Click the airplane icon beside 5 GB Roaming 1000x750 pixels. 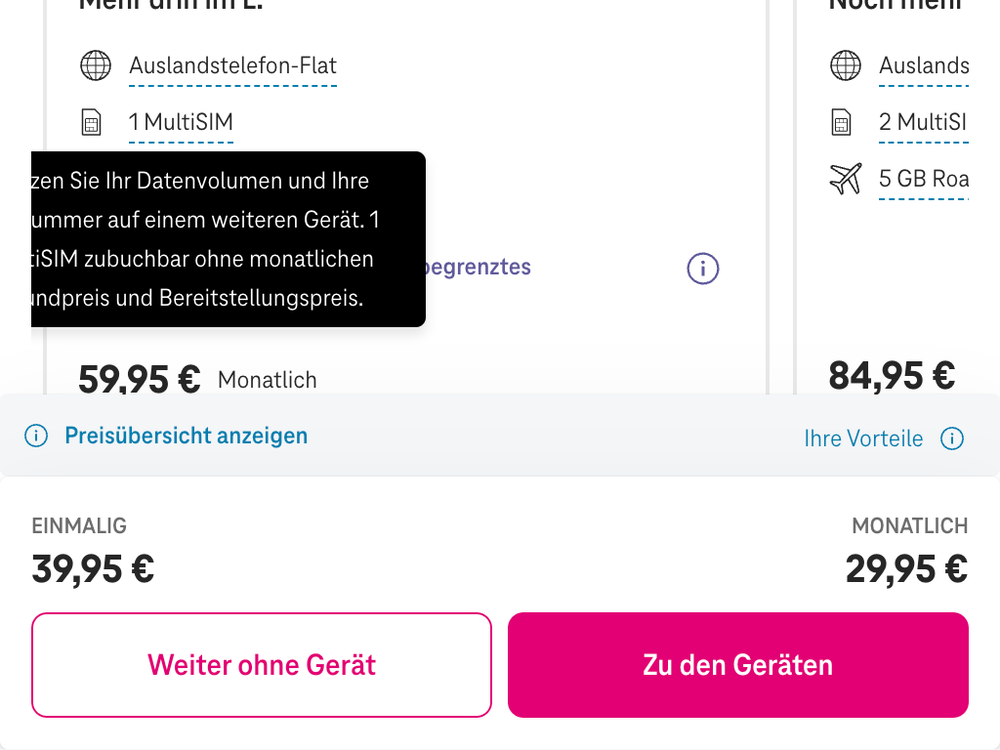tap(845, 179)
